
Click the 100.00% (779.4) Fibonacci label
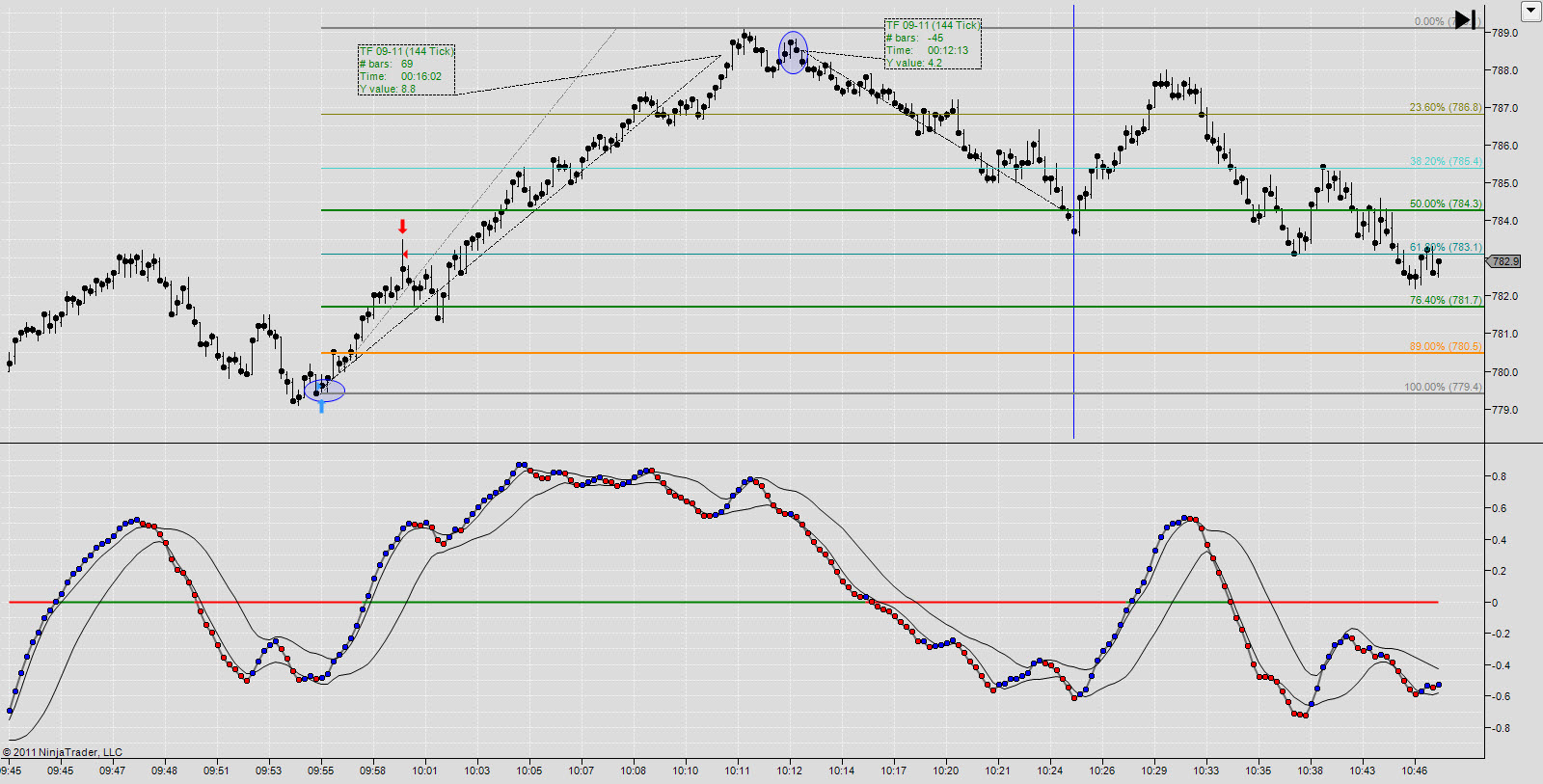click(1443, 387)
